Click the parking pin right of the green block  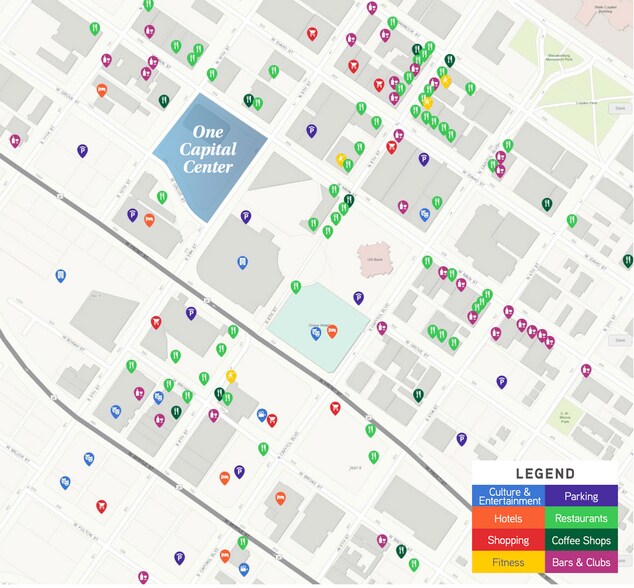tap(358, 297)
